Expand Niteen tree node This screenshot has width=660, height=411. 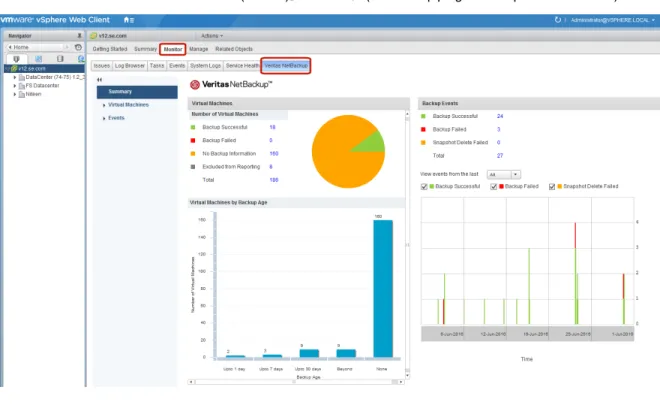pos(15,94)
